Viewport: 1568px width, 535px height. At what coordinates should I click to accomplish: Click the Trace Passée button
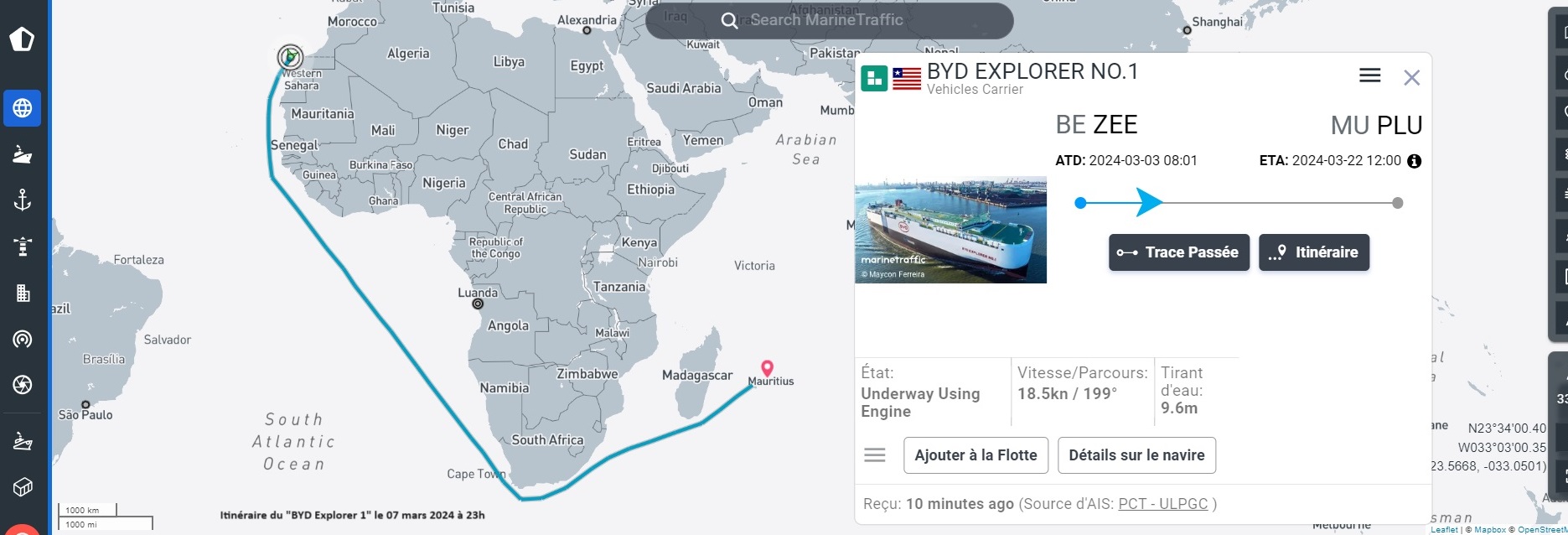pos(1178,252)
